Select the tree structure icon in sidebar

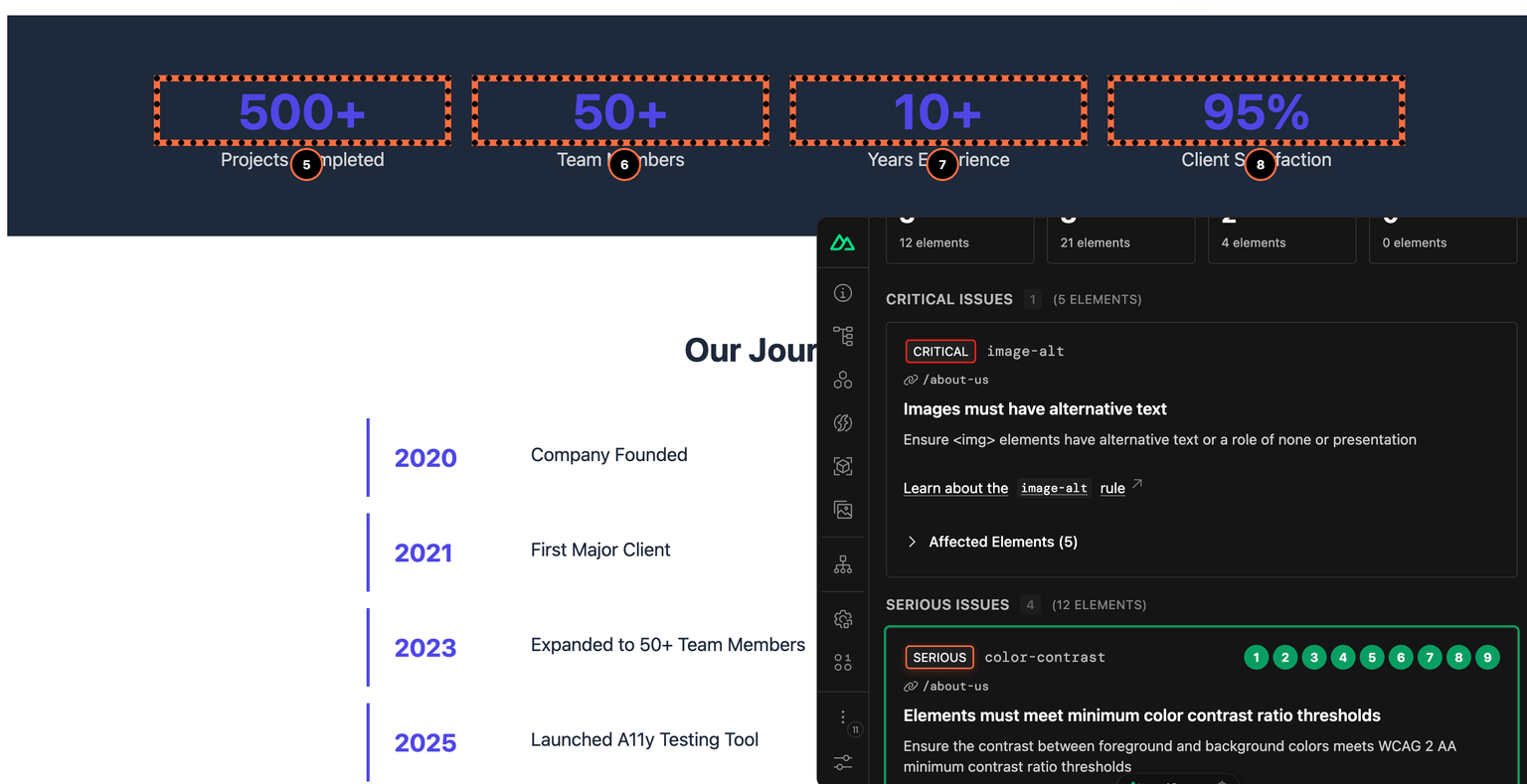pyautogui.click(x=843, y=336)
